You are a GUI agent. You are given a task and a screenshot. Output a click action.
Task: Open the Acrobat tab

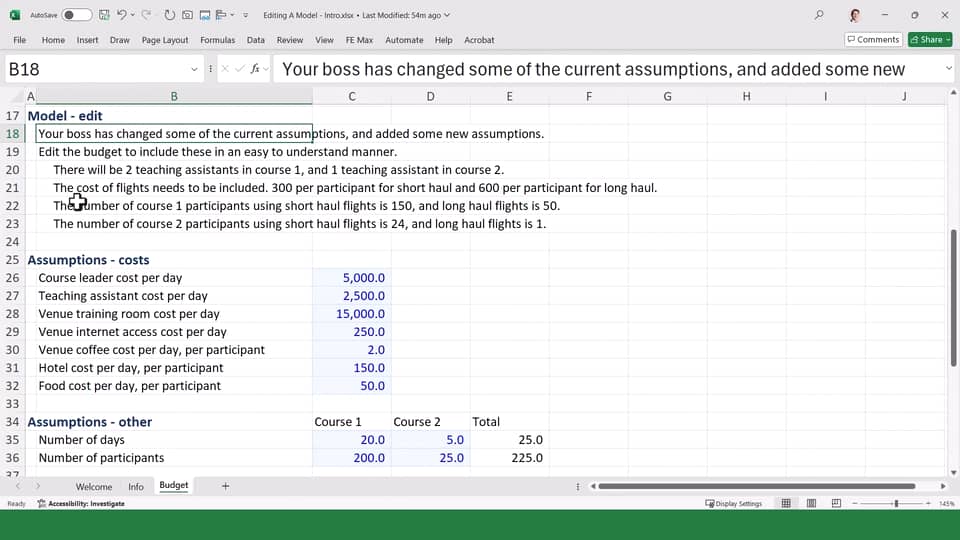(479, 40)
